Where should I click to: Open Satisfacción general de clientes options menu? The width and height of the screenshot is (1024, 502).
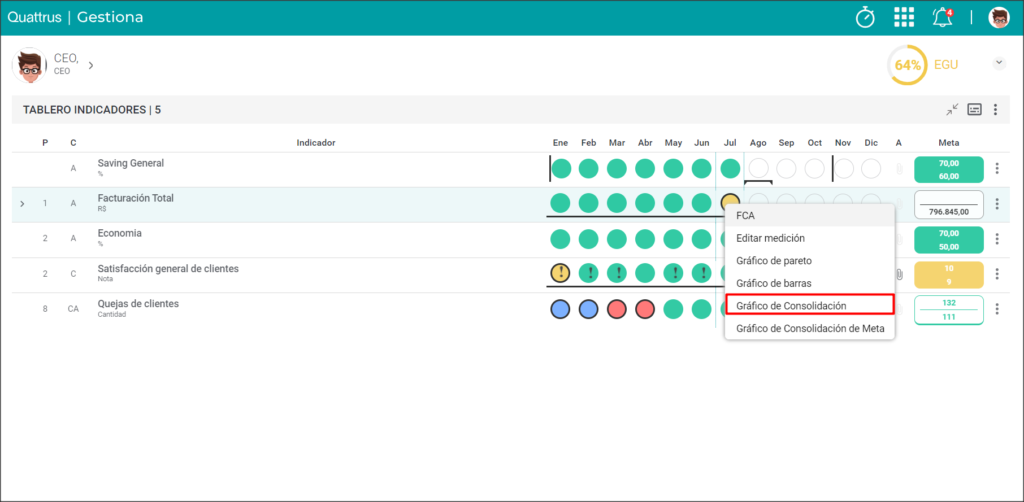click(997, 274)
